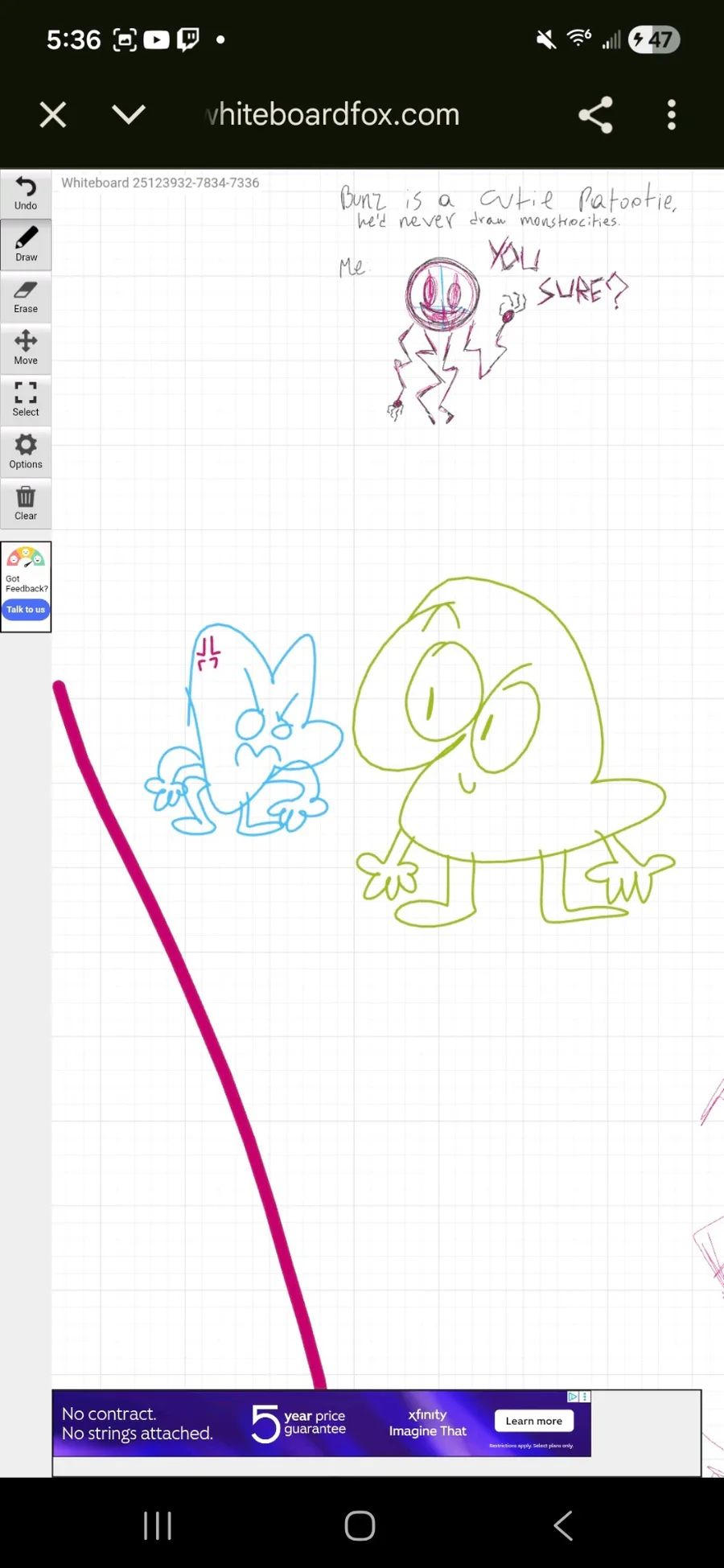Share the page via share icon
Image resolution: width=724 pixels, height=1568 pixels.
(x=595, y=115)
